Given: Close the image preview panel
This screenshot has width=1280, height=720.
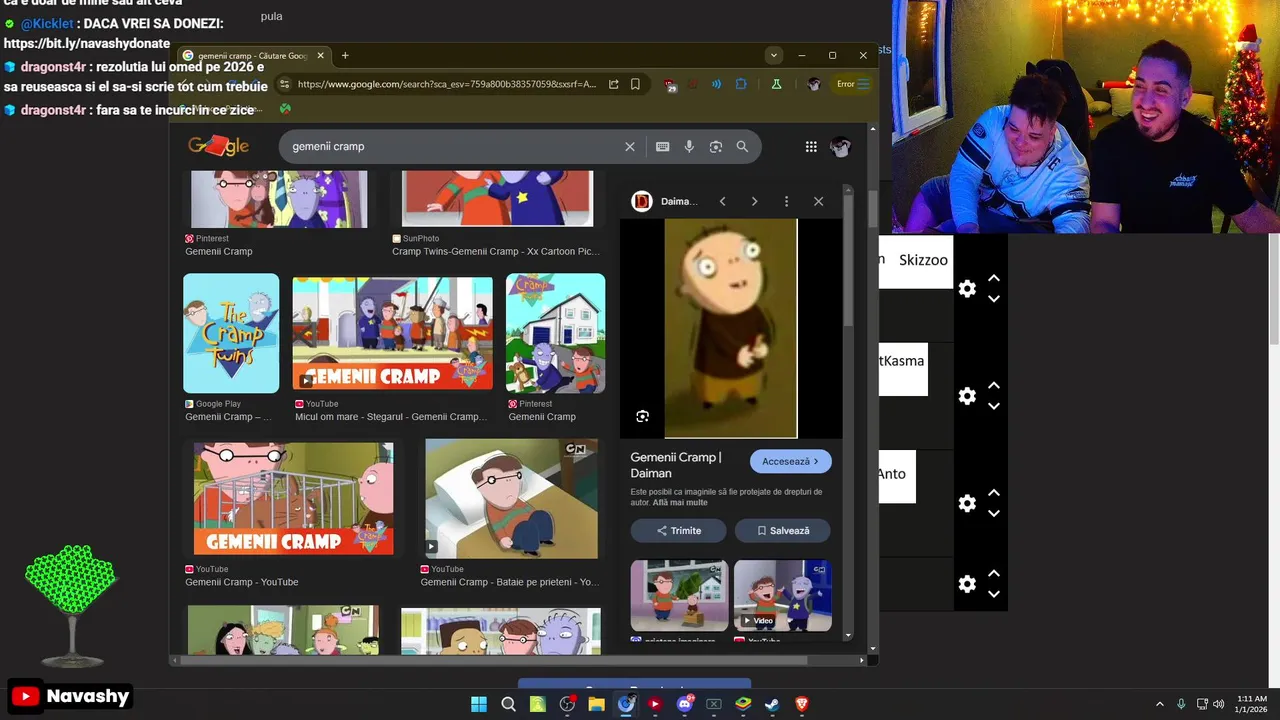Looking at the screenshot, I should [818, 201].
